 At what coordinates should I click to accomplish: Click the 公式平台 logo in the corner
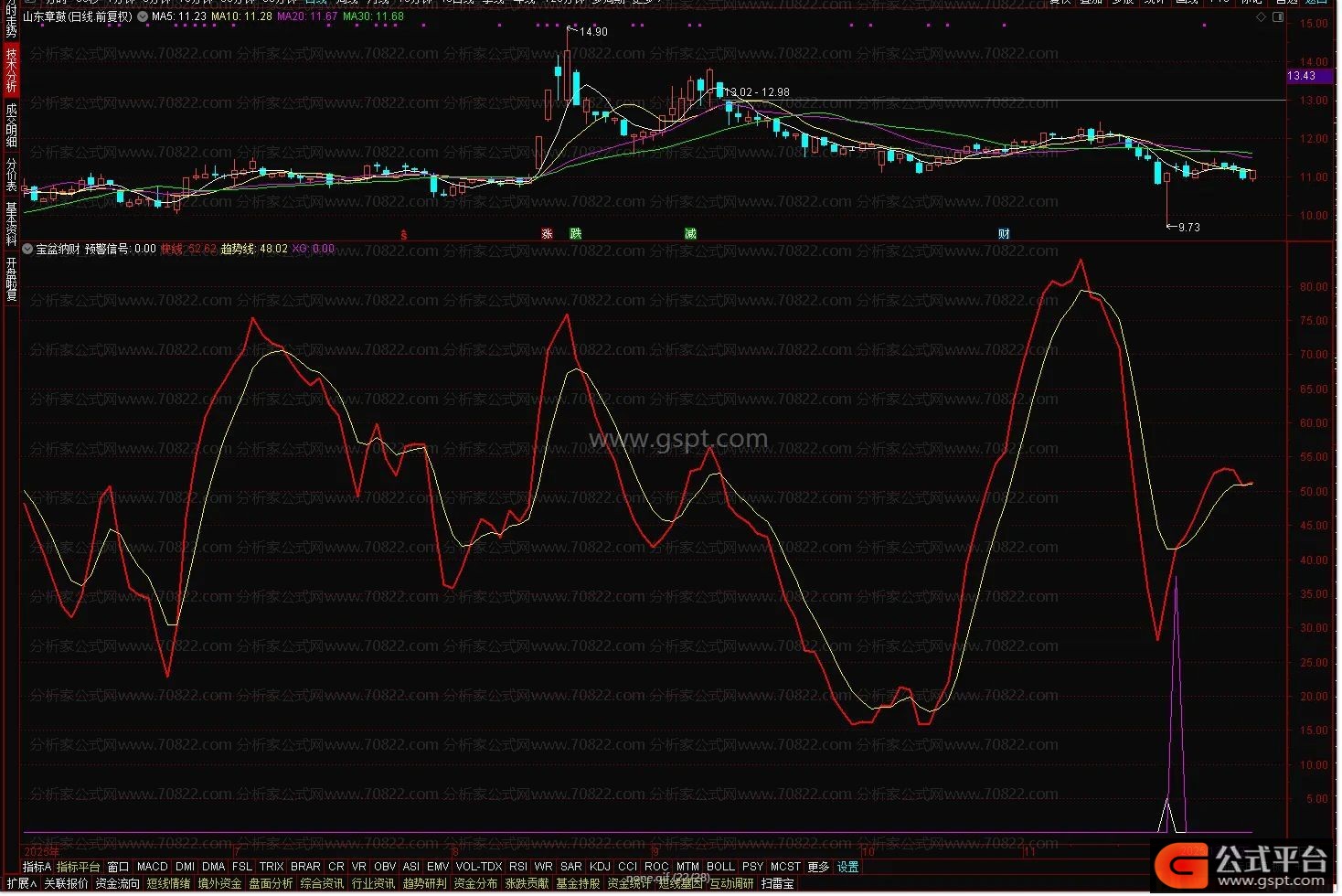[1241, 865]
